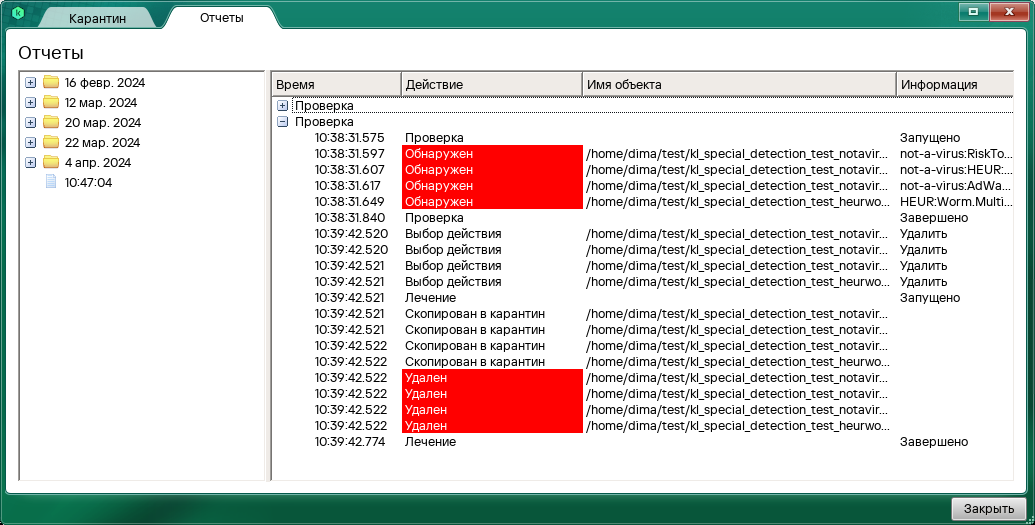Click the folder icon for 4 апр. 2024
The width and height of the screenshot is (1035, 525).
coord(51,162)
